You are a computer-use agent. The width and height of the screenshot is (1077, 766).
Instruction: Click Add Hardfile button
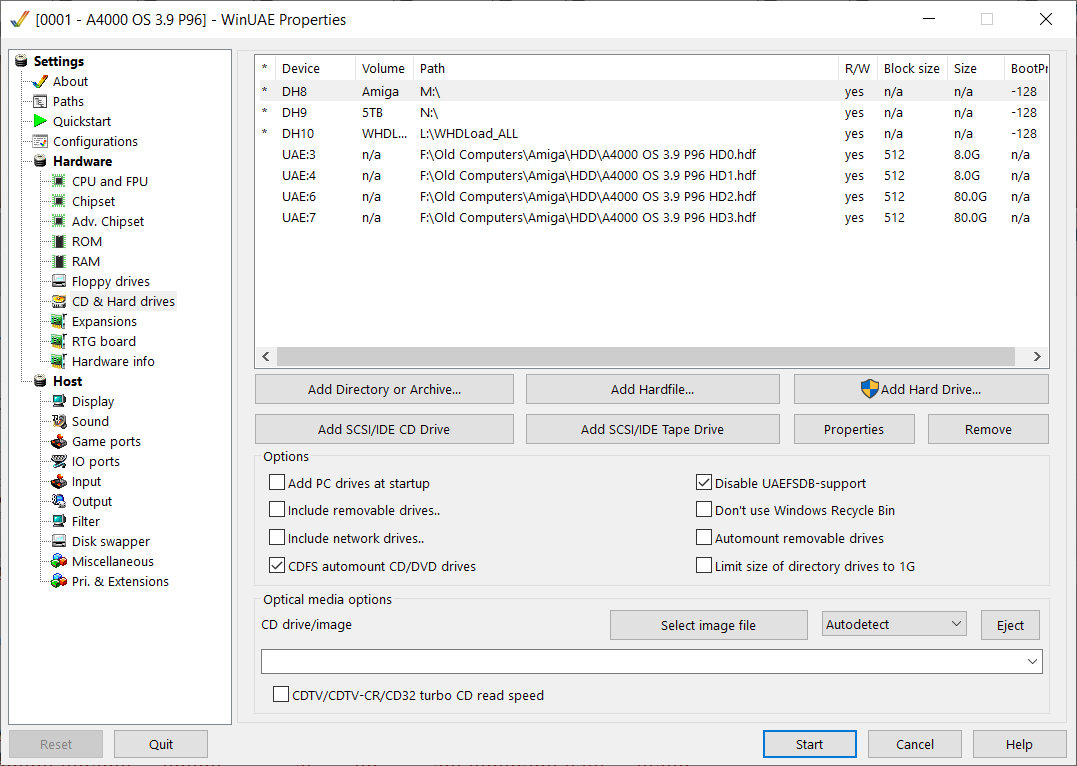click(653, 389)
